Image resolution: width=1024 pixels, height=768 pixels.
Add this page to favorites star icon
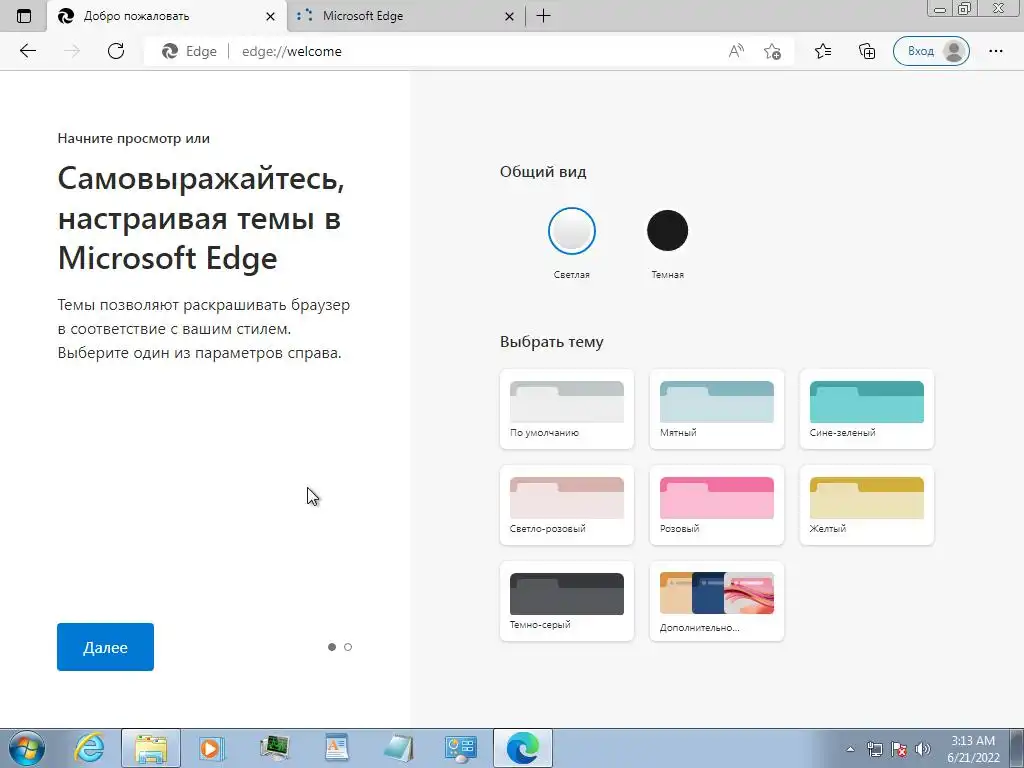(773, 51)
